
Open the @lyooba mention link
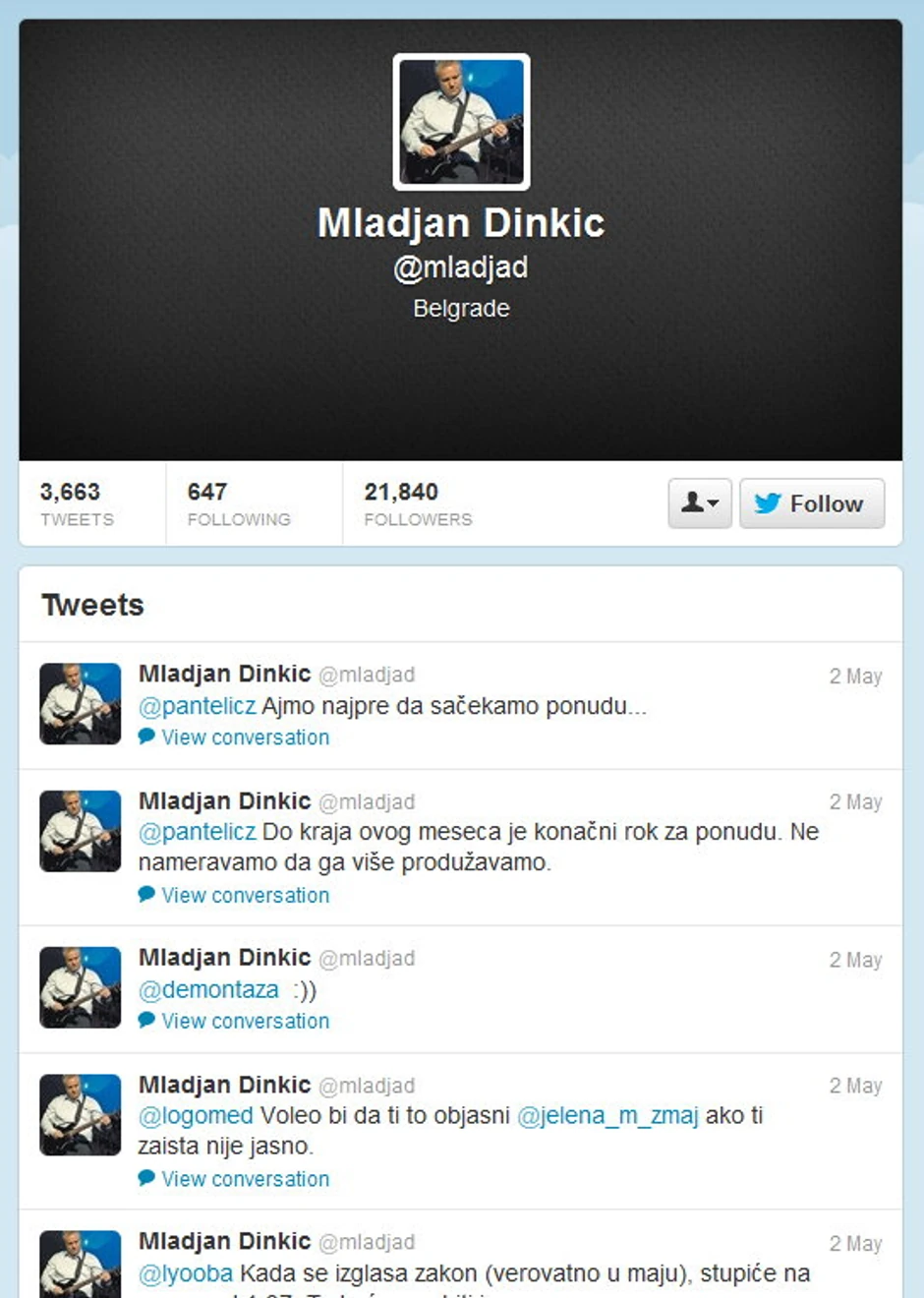(186, 1273)
